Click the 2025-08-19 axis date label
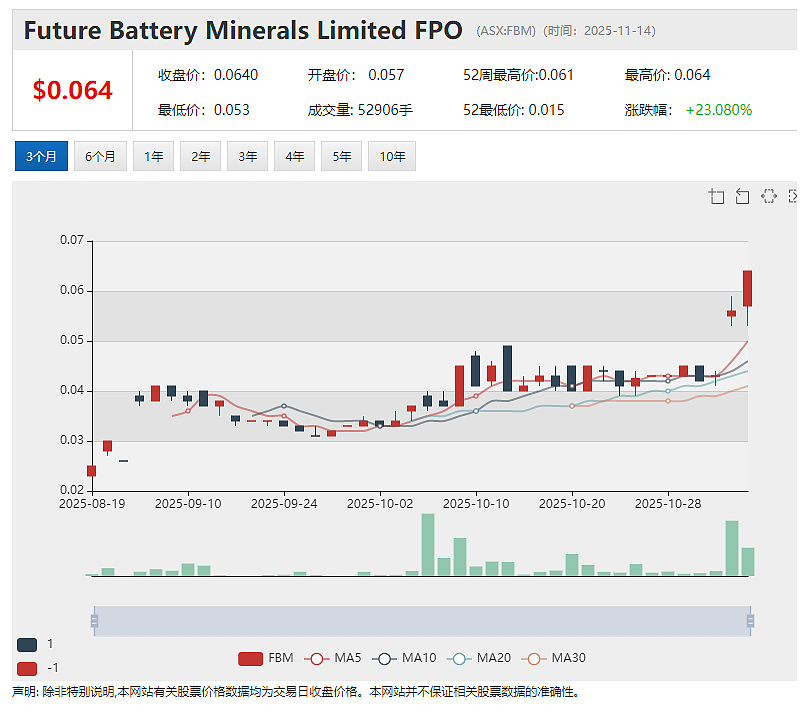This screenshot has height=716, width=807. pyautogui.click(x=92, y=503)
